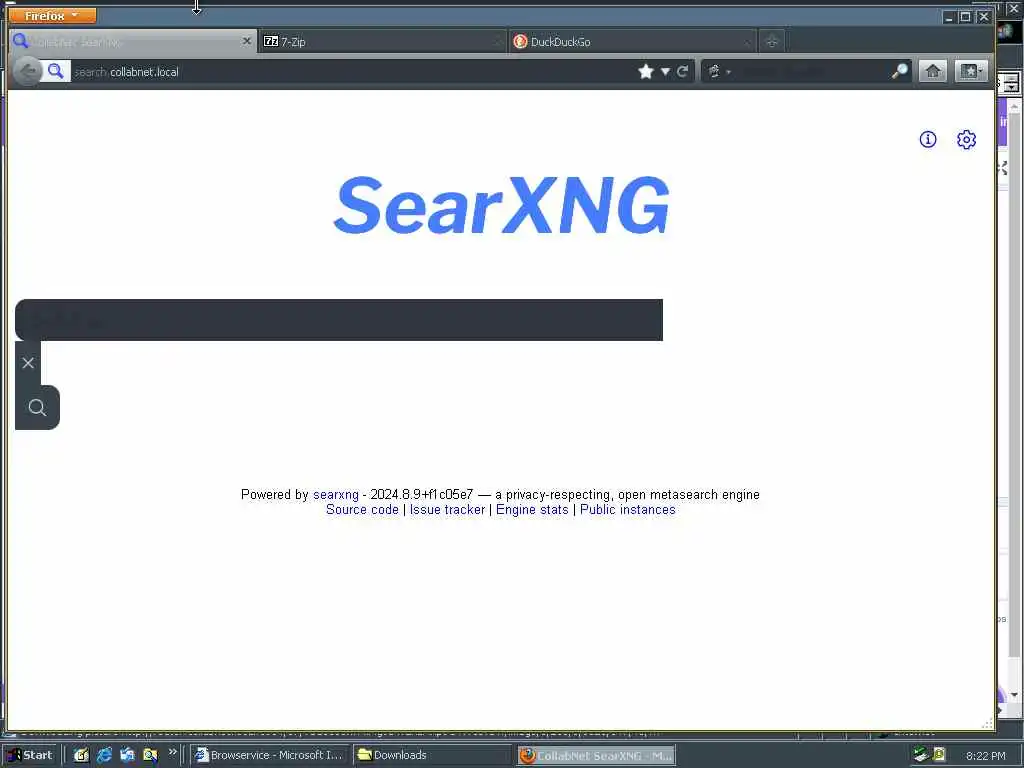Click the fourth quick launch search icon
Viewport: 1024px width, 768px height.
tap(150, 755)
